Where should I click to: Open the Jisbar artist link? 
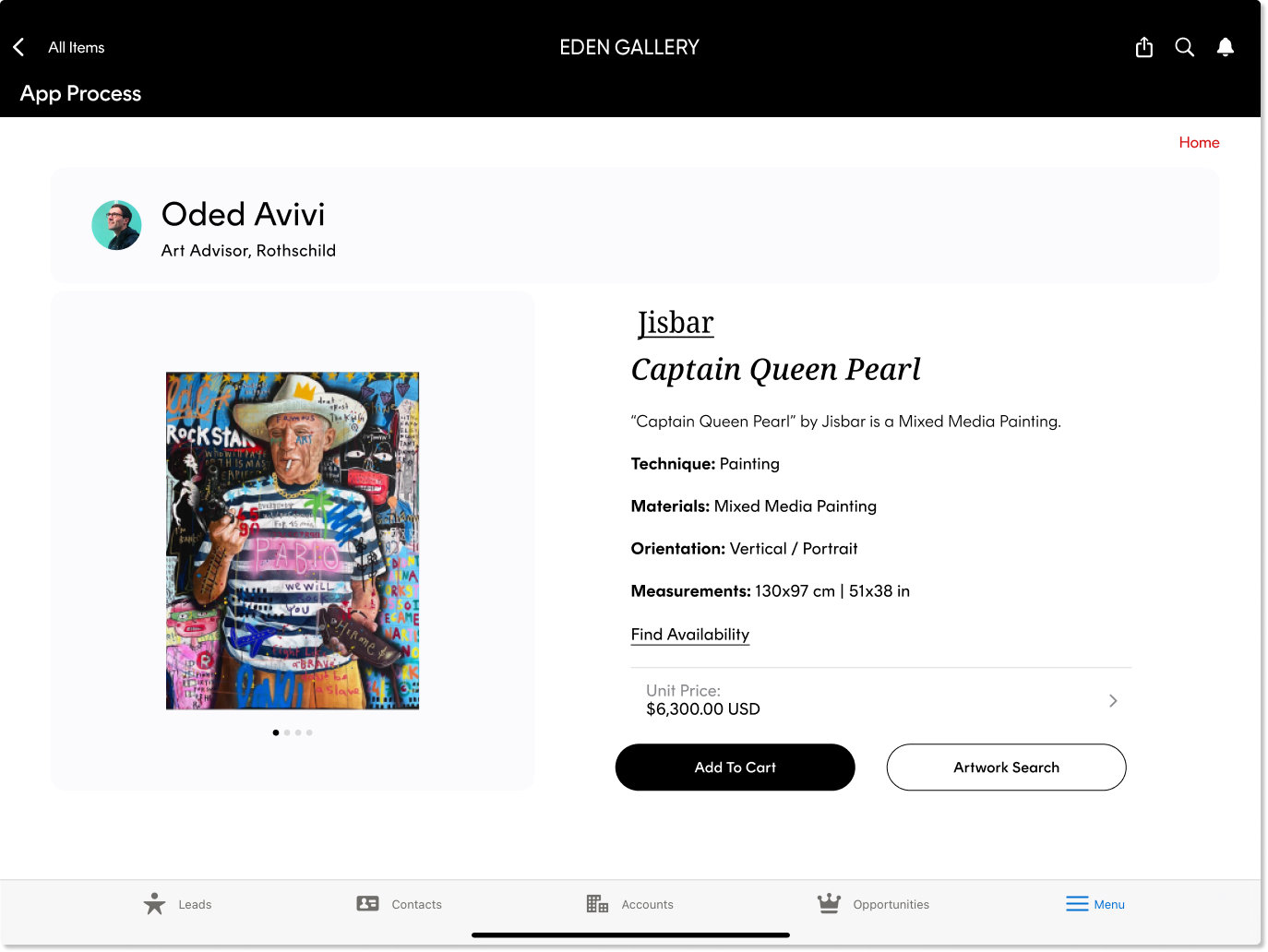coord(676,323)
